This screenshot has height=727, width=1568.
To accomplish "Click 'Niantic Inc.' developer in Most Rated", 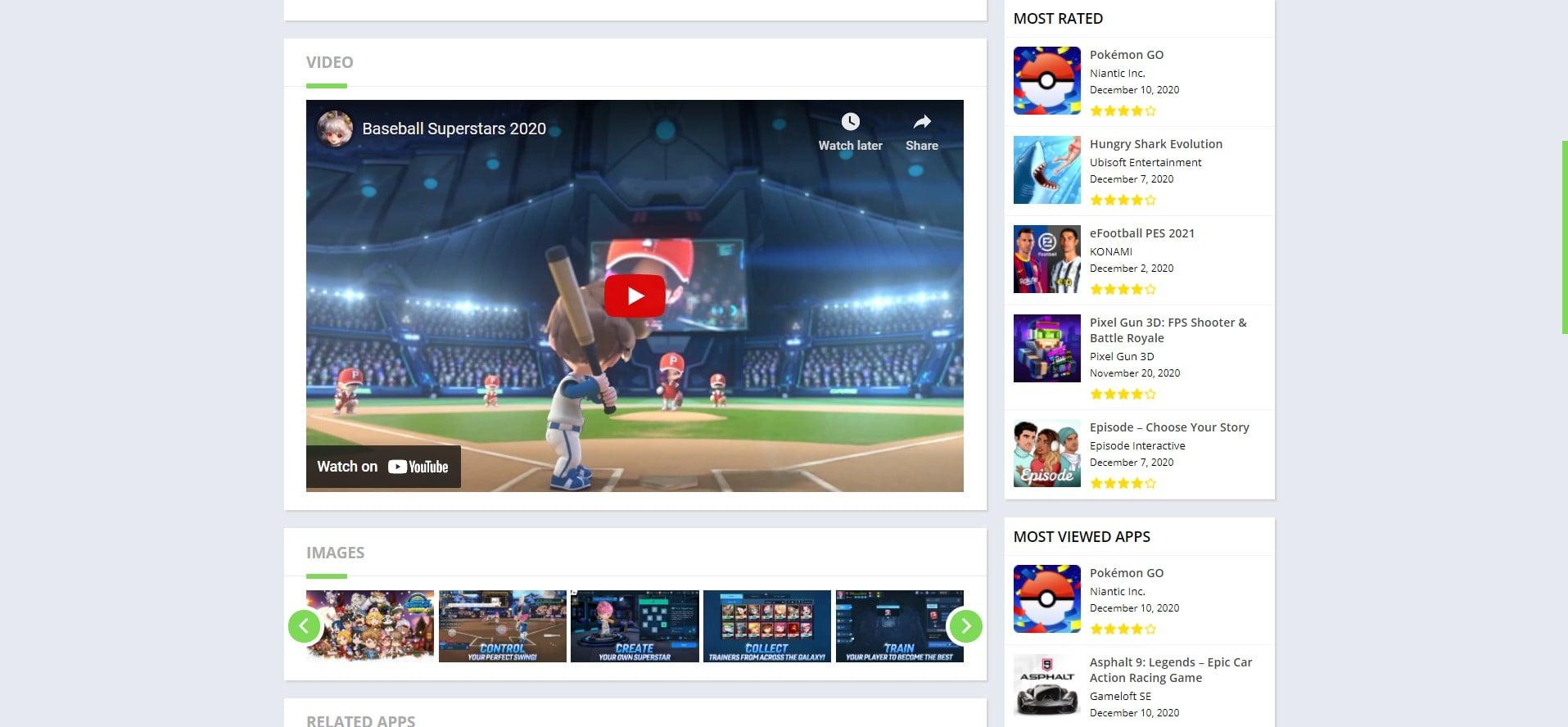I will coord(1118,73).
